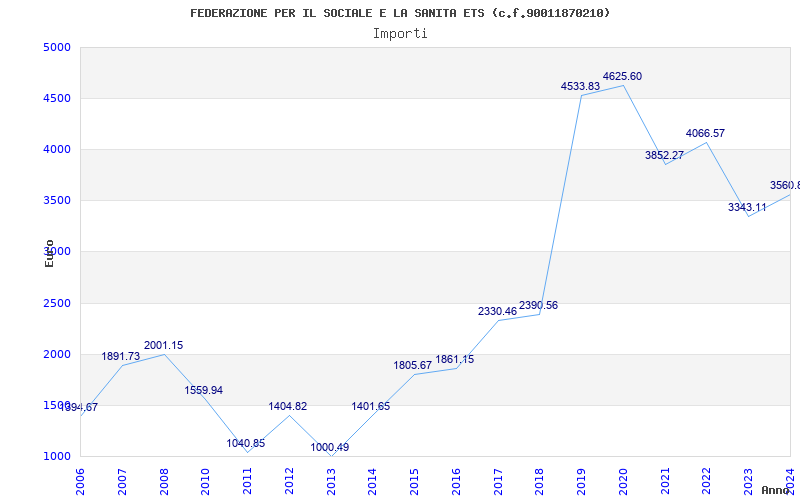800x500 pixels.
Task: Click the x-axis year label 2021
Action: click(665, 482)
